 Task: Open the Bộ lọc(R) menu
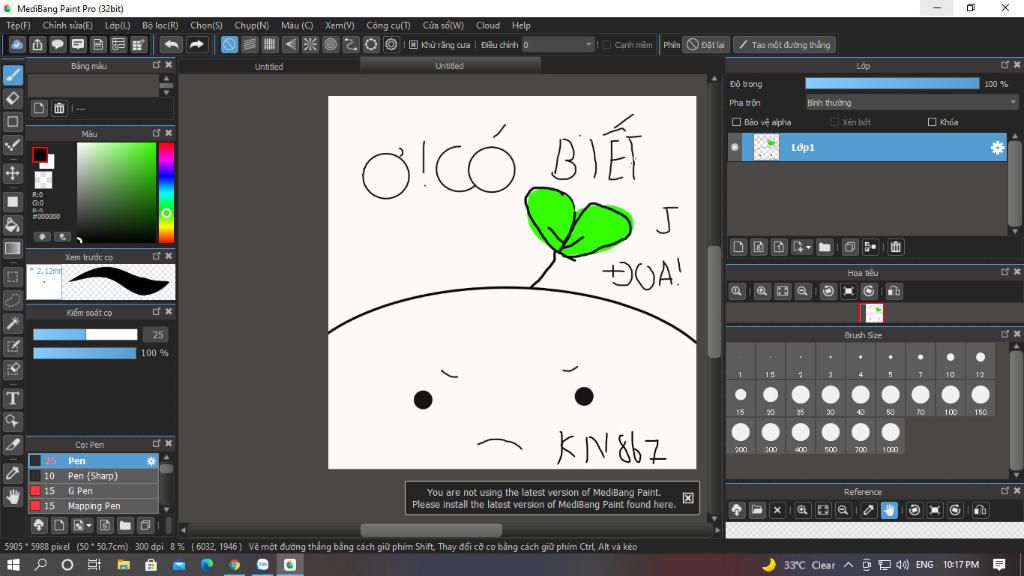160,25
